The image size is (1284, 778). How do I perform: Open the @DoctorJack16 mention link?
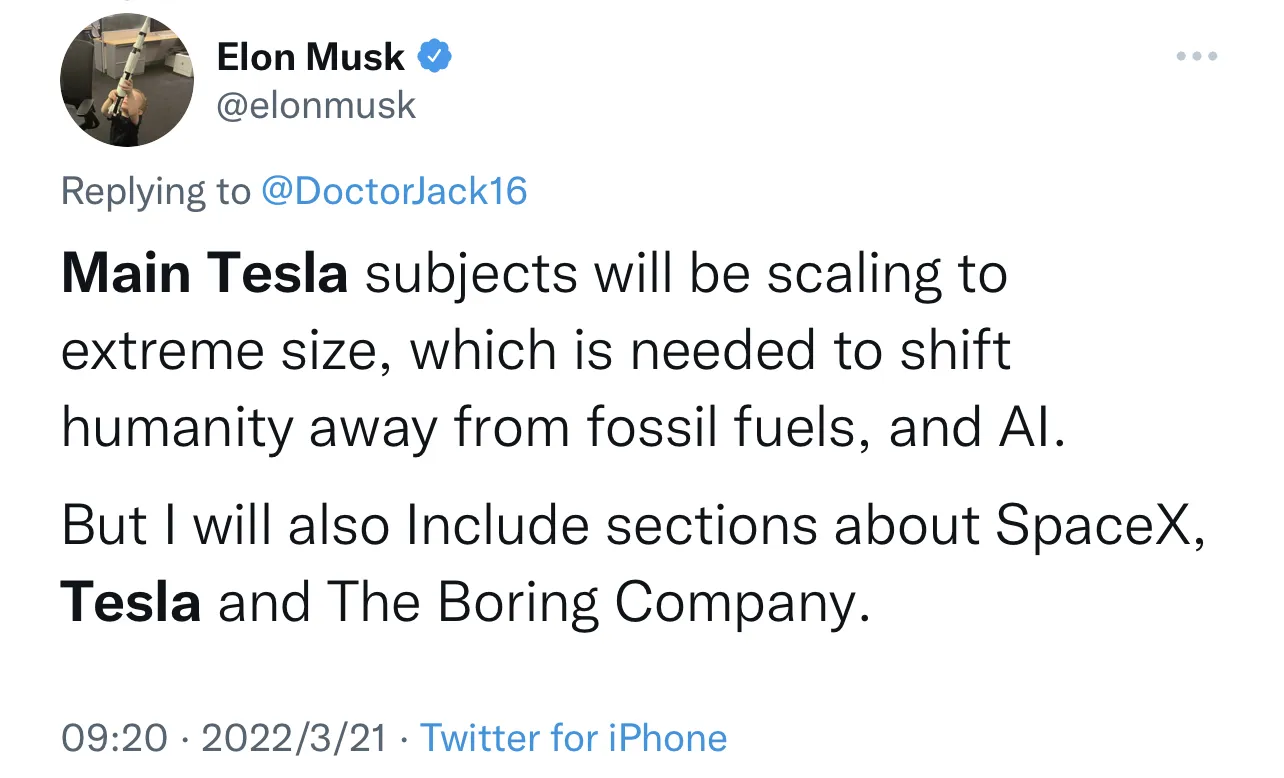pos(393,190)
